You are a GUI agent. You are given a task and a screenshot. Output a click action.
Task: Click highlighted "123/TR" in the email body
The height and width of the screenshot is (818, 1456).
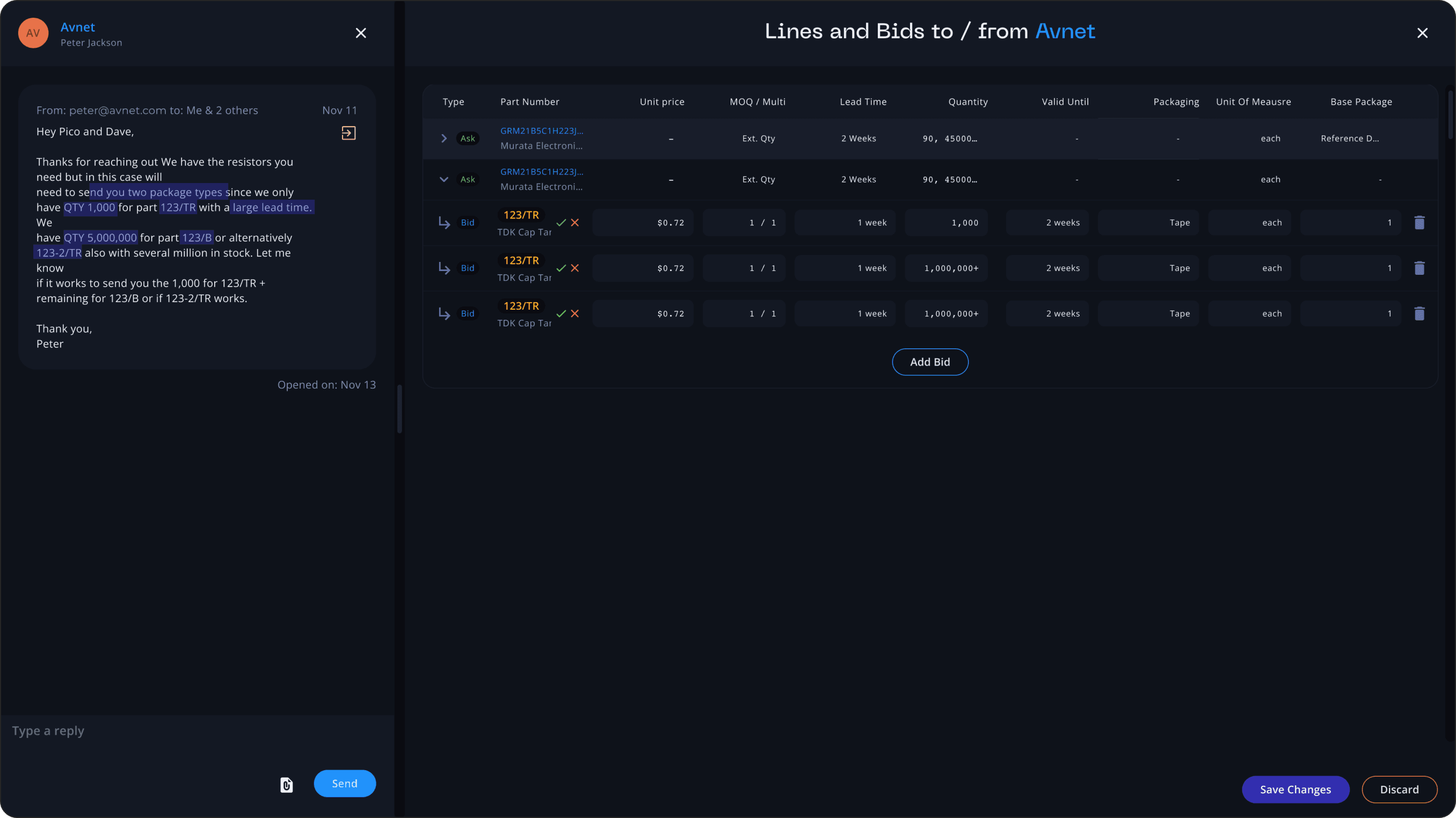click(x=178, y=207)
